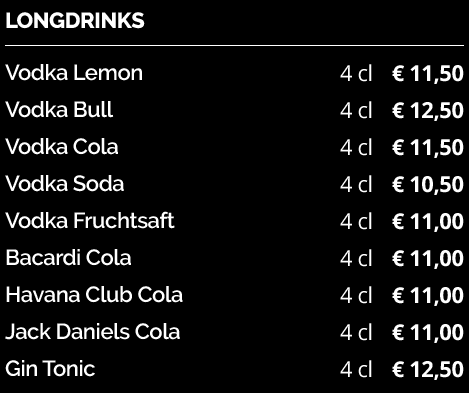
Task: Select the Vodka Lemon item
Action: point(74,73)
